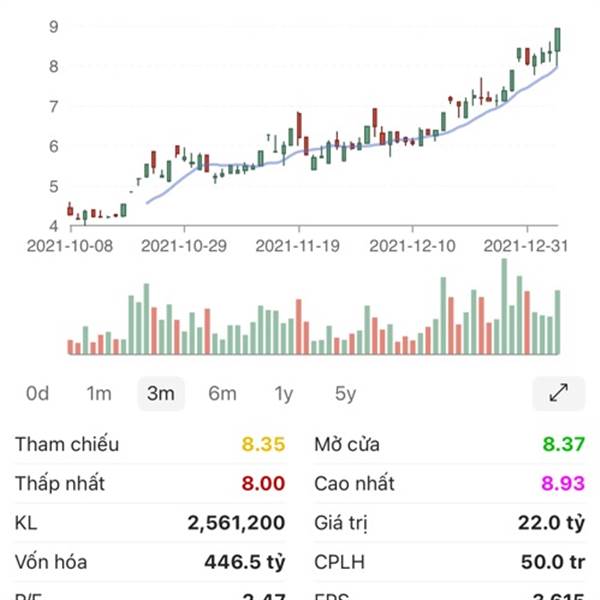Tap the Mở cửa label
Image resolution: width=600 pixels, height=600 pixels.
(x=347, y=444)
